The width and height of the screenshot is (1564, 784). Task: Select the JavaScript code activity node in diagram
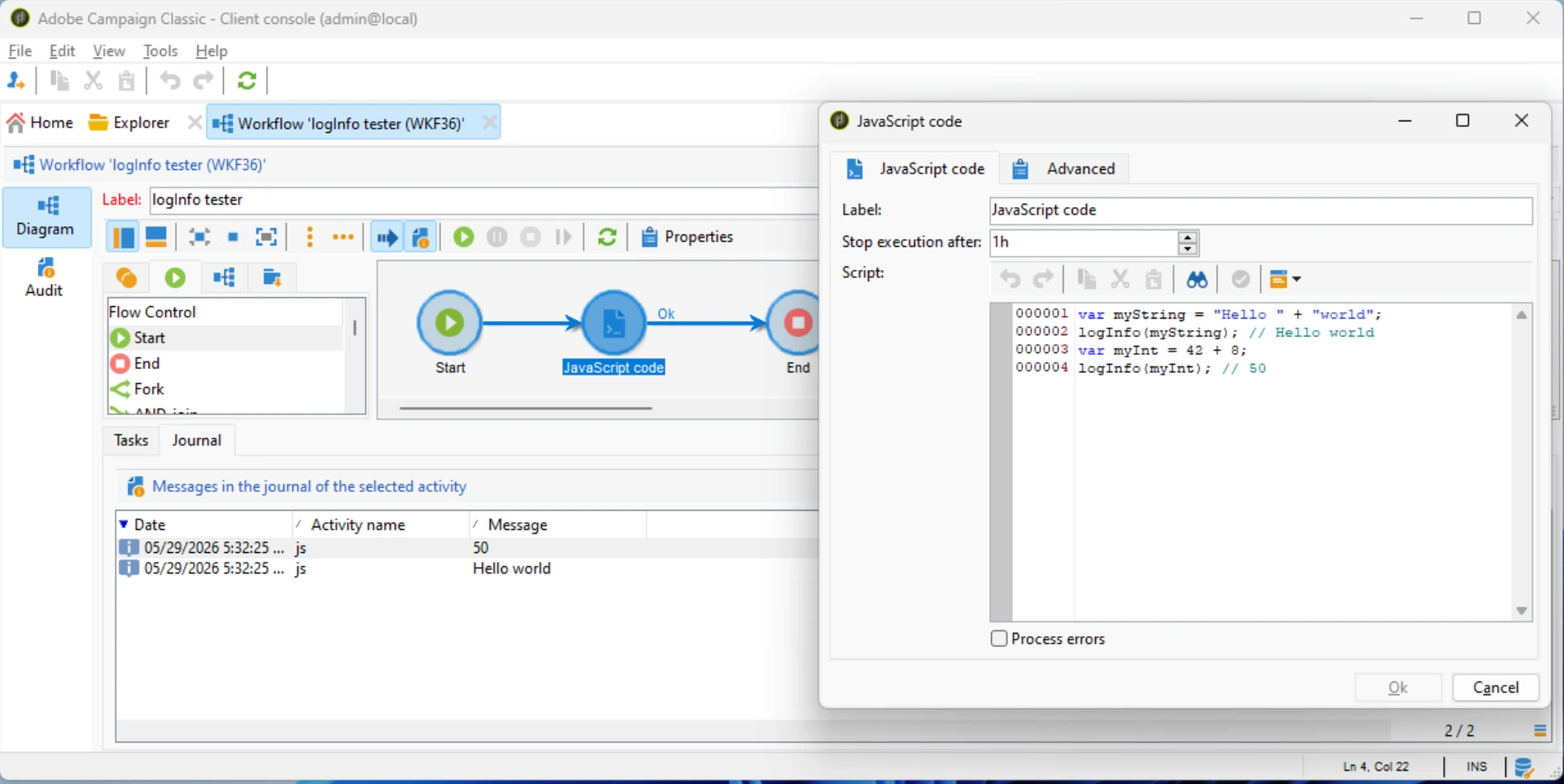(x=614, y=323)
